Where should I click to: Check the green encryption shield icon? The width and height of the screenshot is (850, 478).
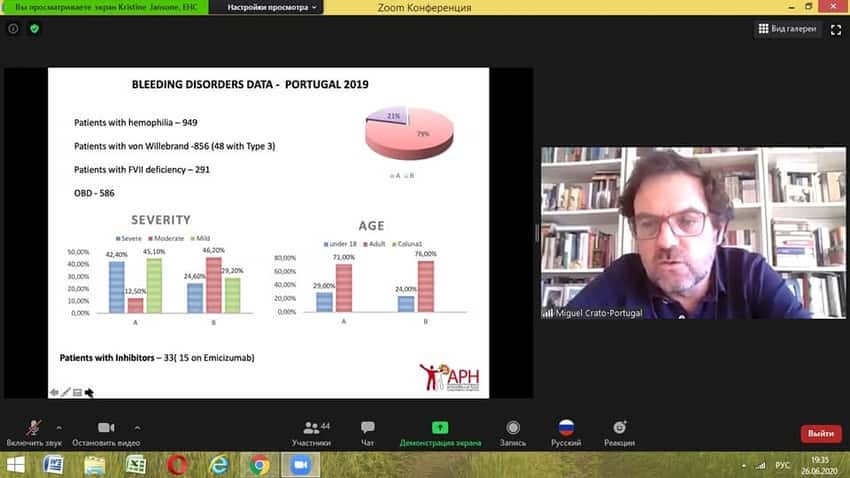click(35, 29)
